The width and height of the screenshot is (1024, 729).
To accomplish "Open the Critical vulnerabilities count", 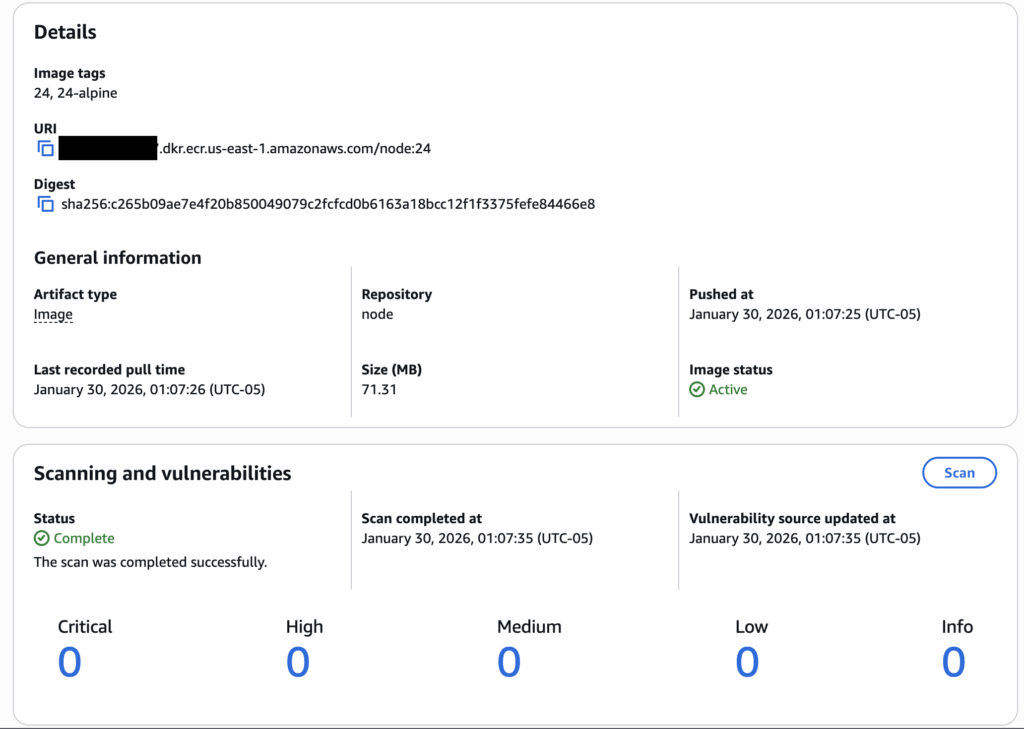I will point(69,662).
